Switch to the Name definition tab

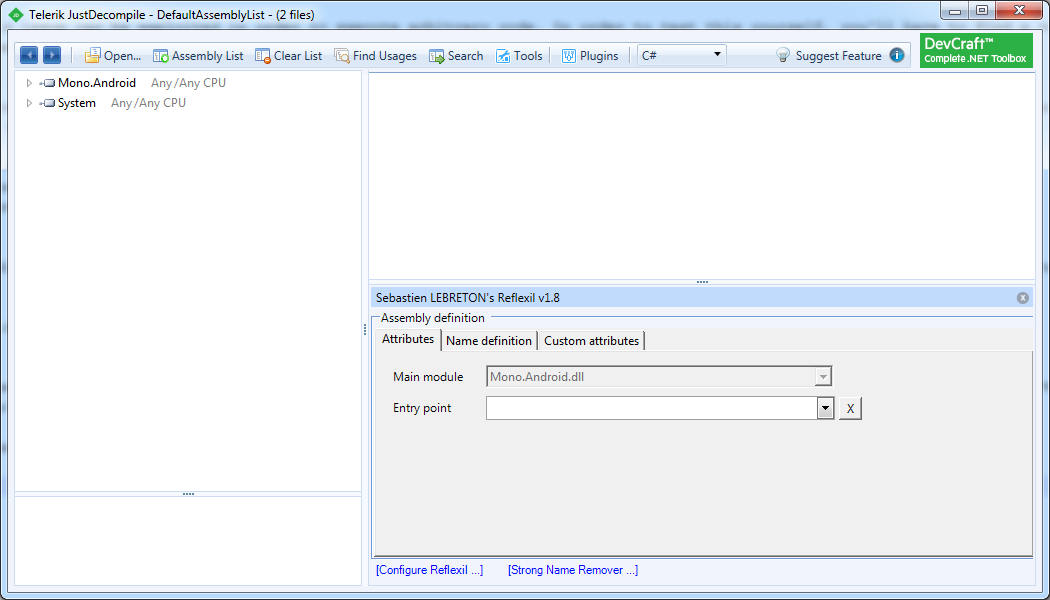coord(489,341)
